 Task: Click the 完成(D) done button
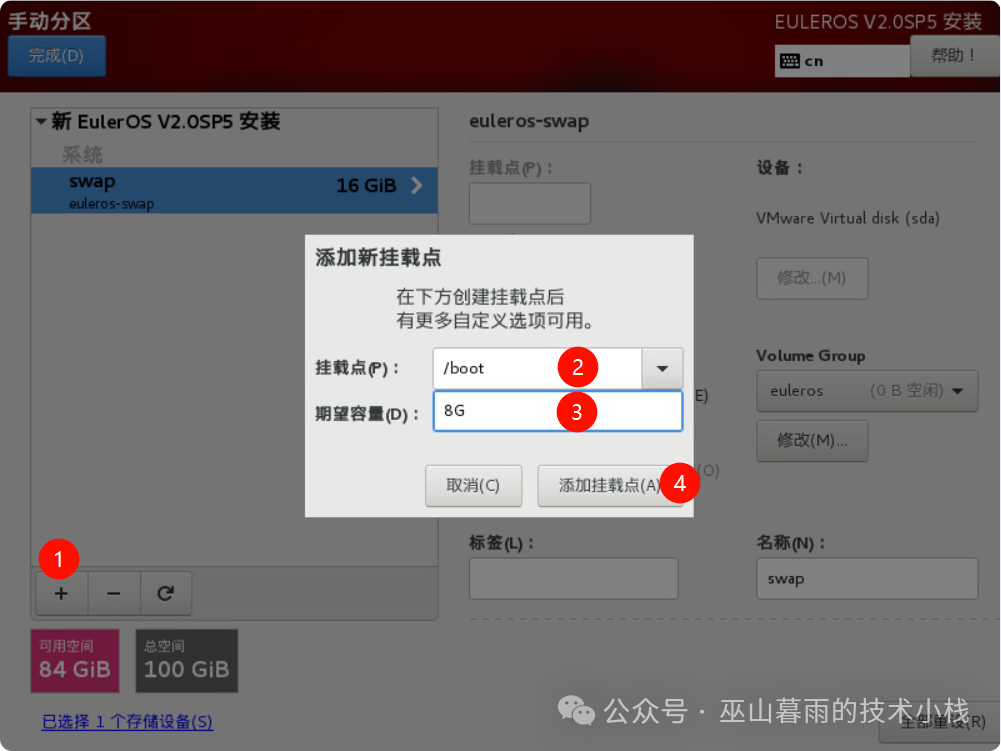click(x=56, y=56)
